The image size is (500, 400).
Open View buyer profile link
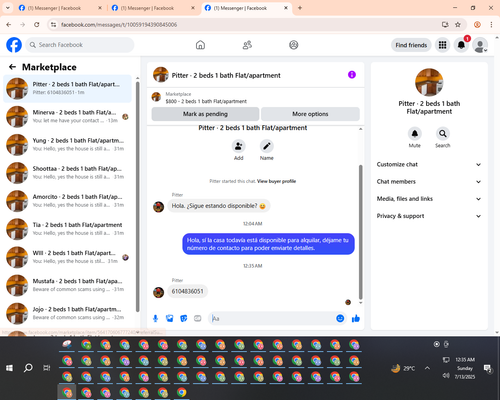point(276,181)
